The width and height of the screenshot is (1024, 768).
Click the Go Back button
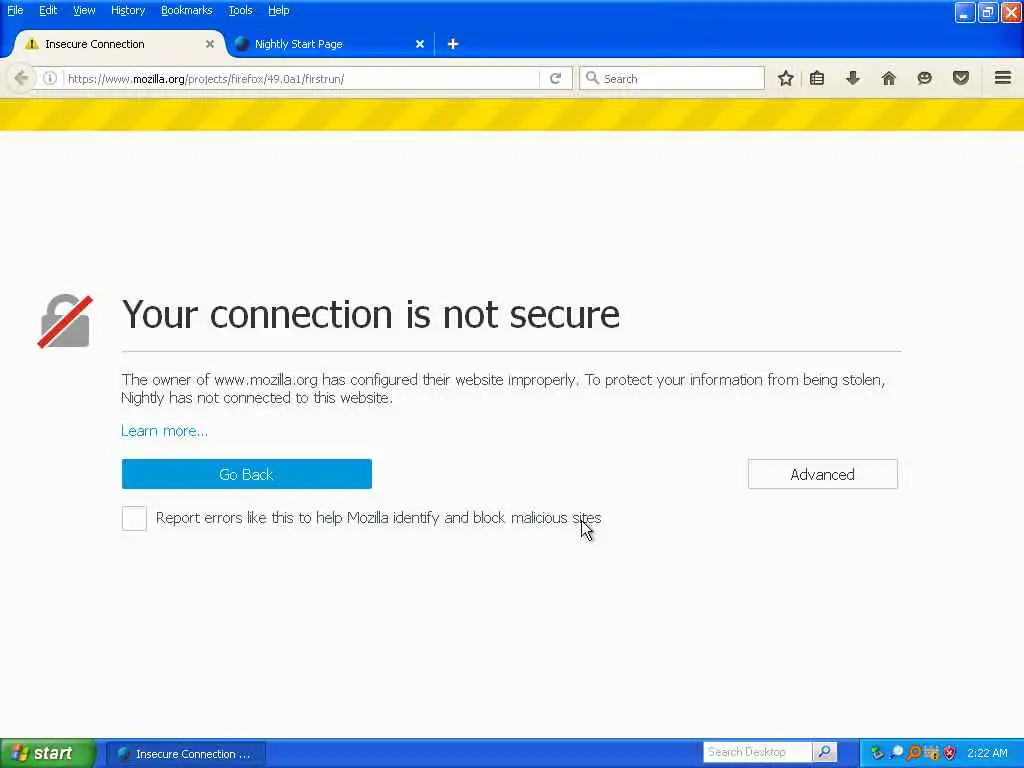[x=246, y=474]
